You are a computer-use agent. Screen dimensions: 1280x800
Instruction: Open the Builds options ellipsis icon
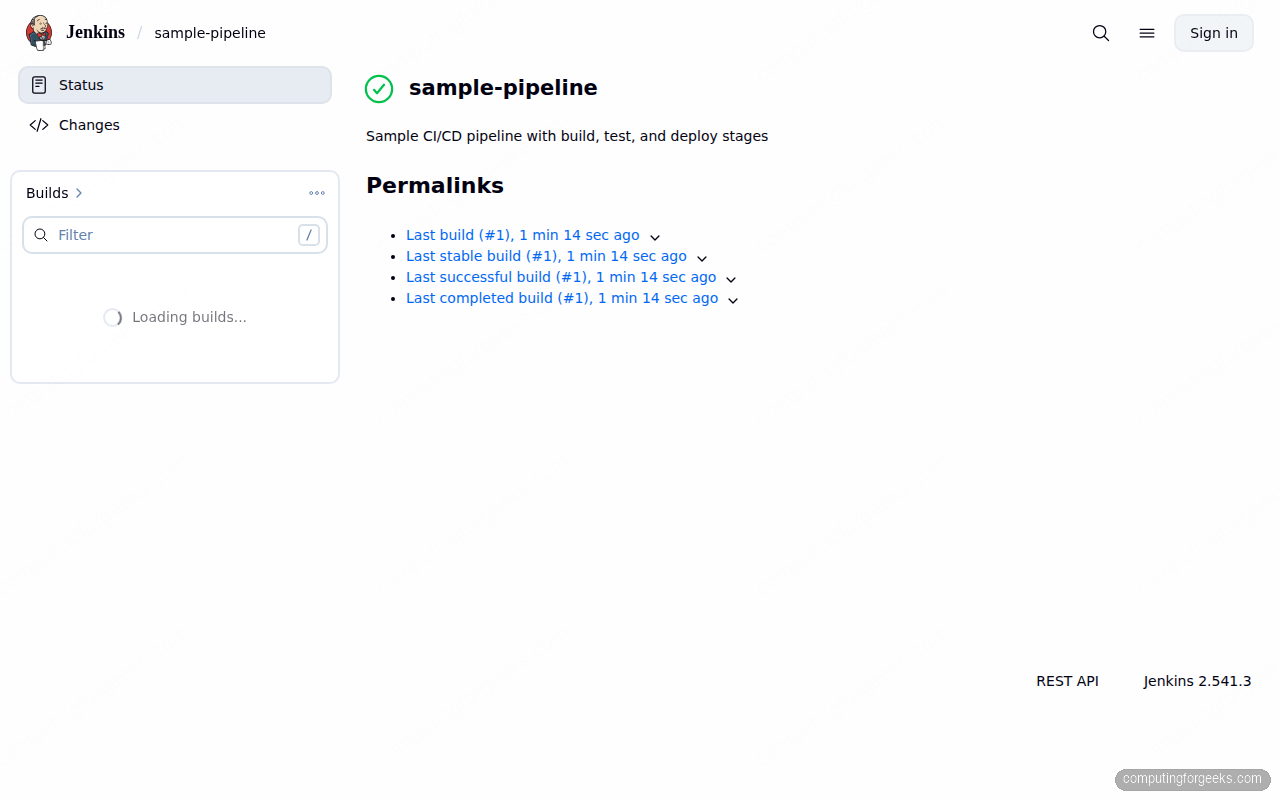(317, 193)
